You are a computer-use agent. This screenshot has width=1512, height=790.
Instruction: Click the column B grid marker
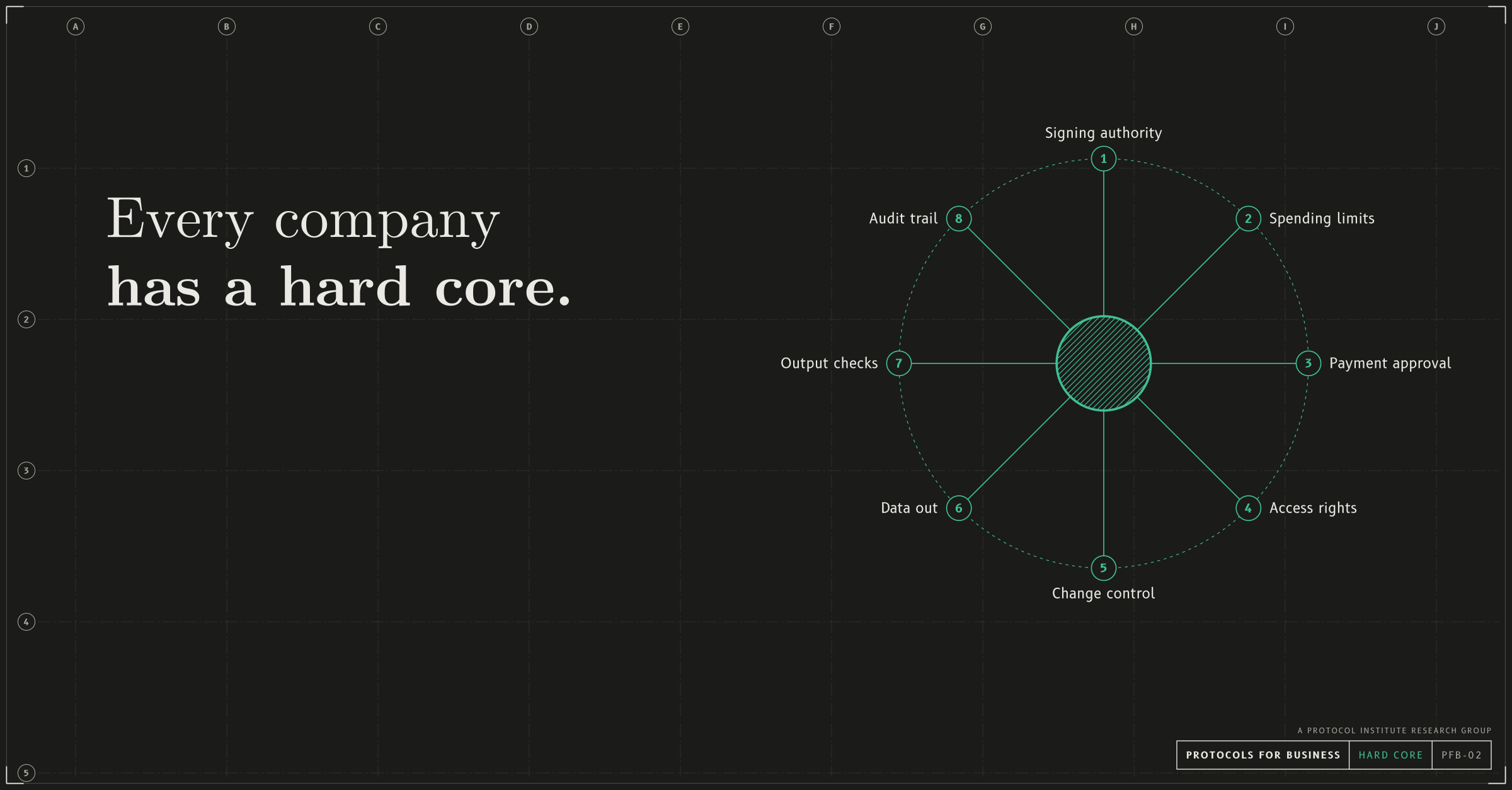227,26
